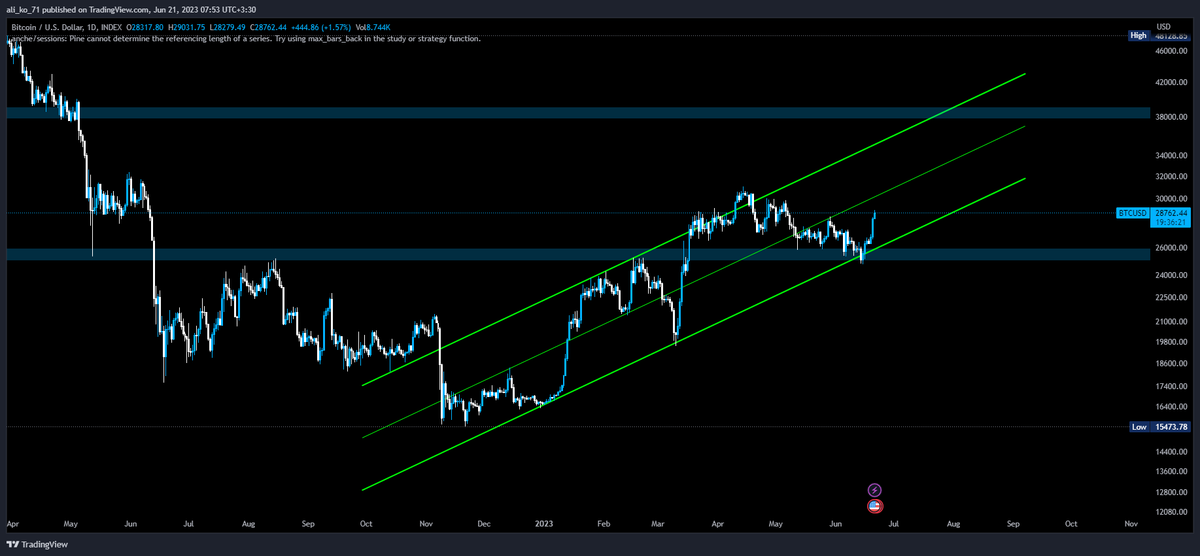Open the USD currency selector

pos(1163,25)
